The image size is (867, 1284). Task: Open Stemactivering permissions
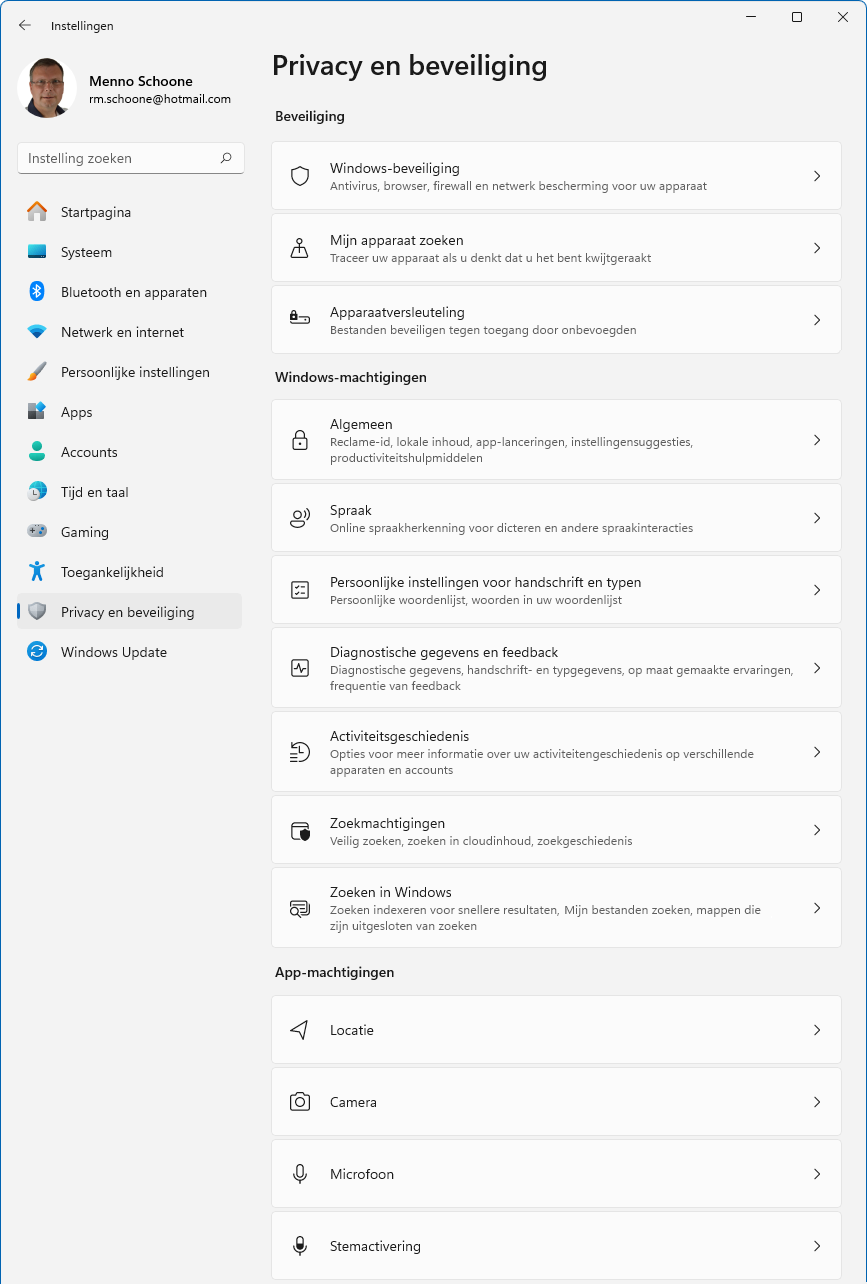556,1246
